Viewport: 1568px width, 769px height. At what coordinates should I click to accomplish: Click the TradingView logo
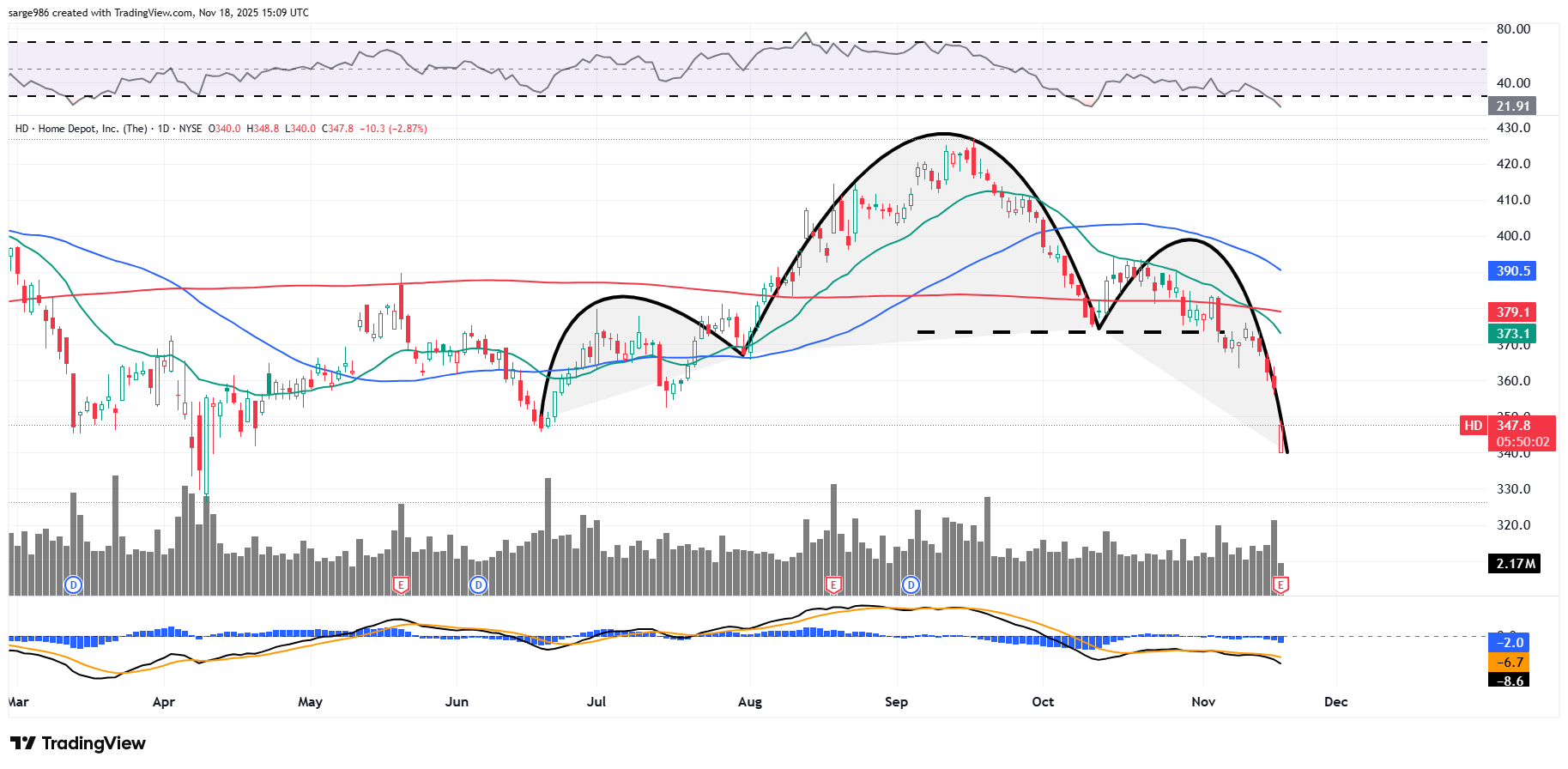tap(78, 743)
